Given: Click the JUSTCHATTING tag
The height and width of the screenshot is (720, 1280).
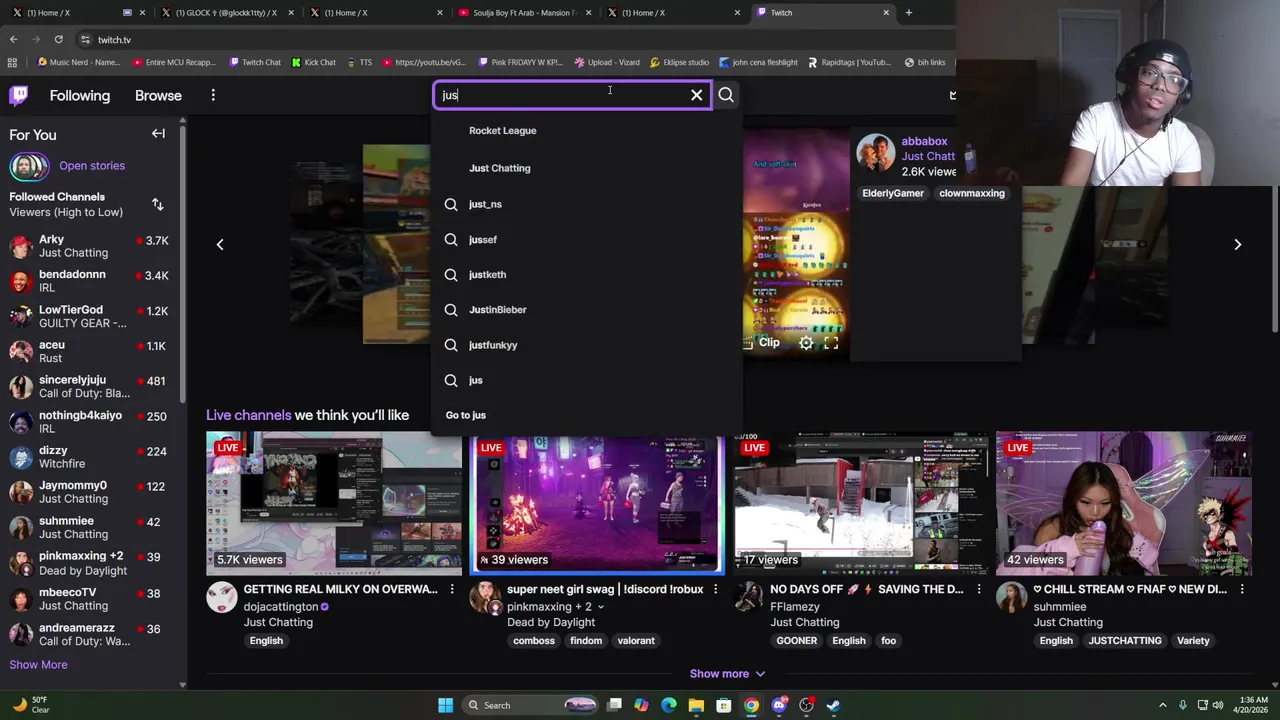Looking at the screenshot, I should [1125, 641].
